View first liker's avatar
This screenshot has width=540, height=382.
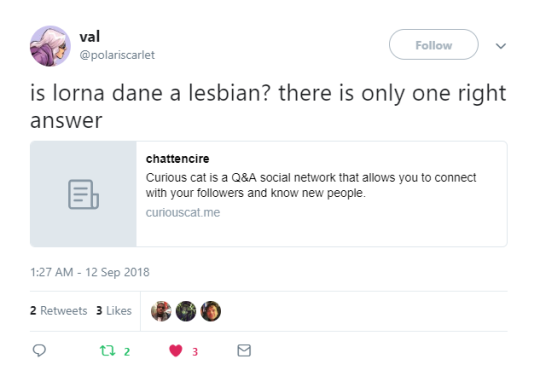(x=161, y=311)
